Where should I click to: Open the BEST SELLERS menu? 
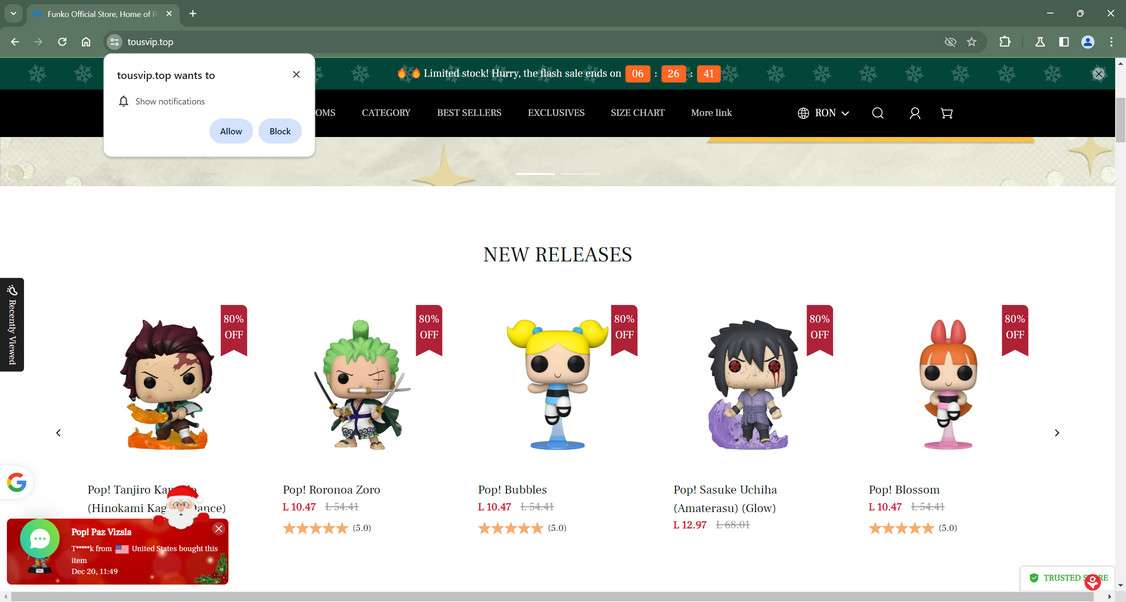(x=469, y=113)
